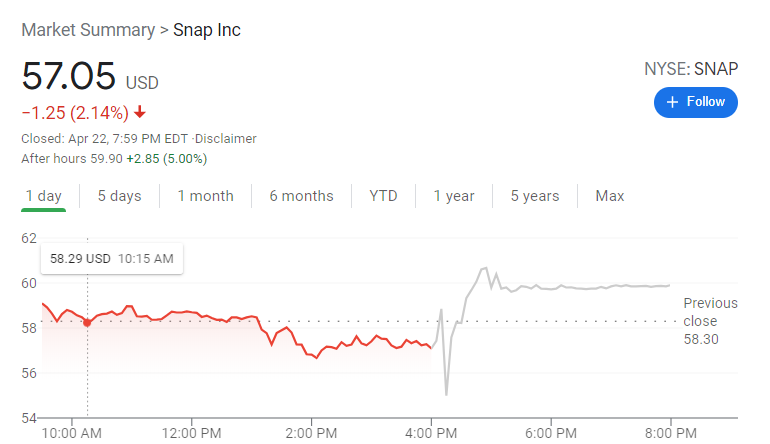The height and width of the screenshot is (444, 770).
Task: Click the red down arrow icon
Action: click(x=140, y=111)
